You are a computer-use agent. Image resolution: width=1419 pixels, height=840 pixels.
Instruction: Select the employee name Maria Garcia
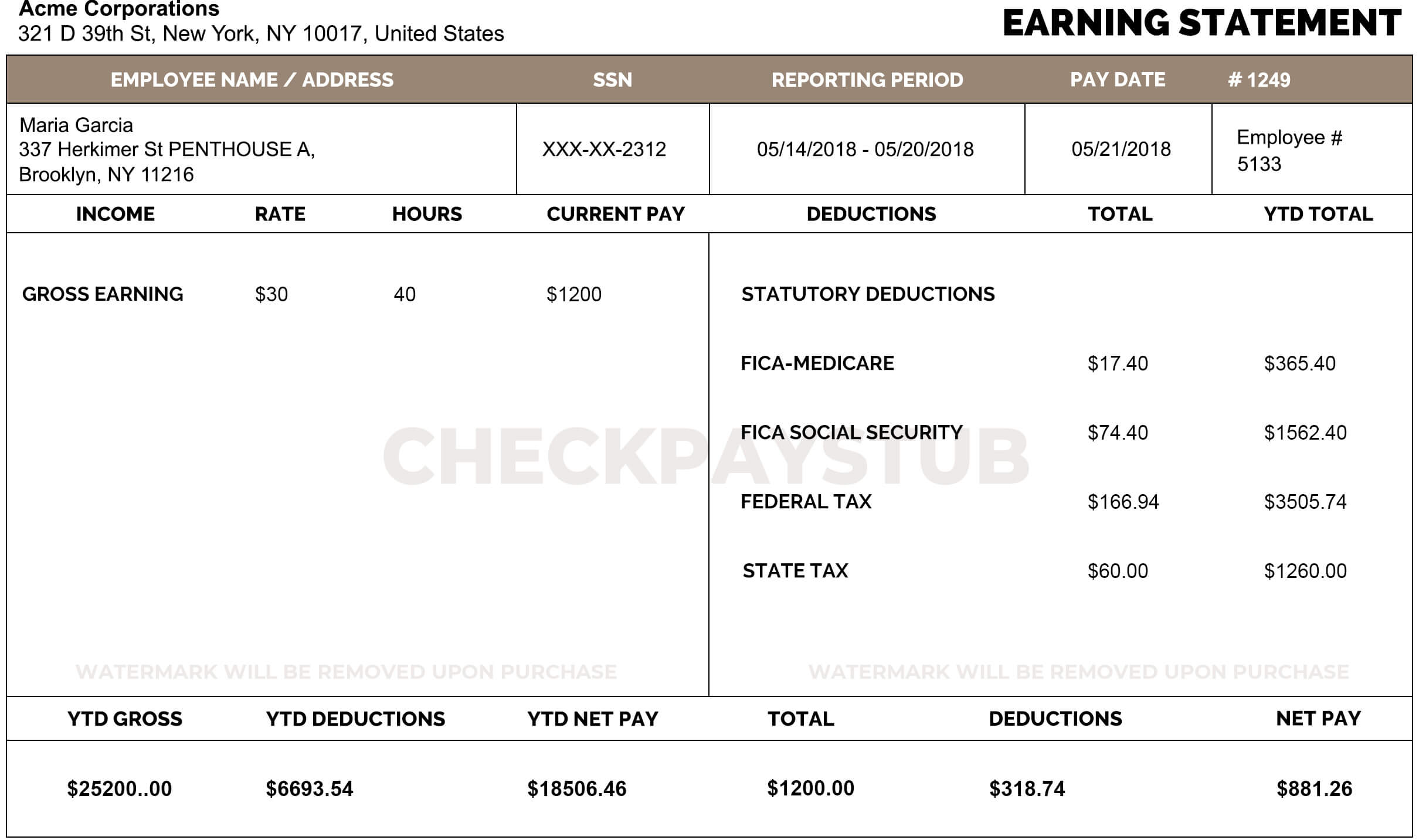76,125
